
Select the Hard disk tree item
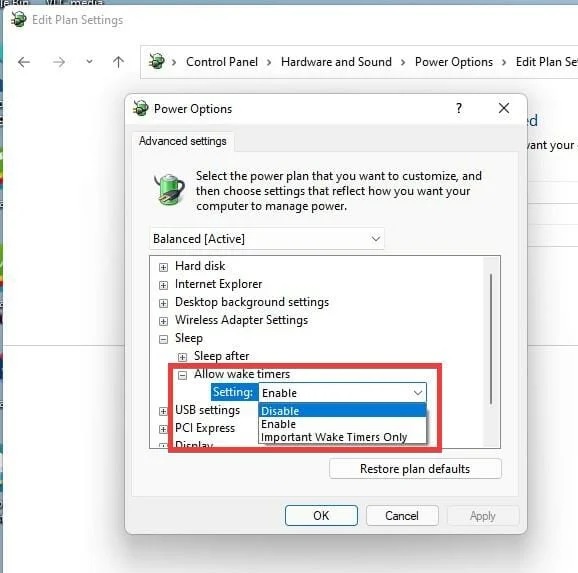click(200, 266)
